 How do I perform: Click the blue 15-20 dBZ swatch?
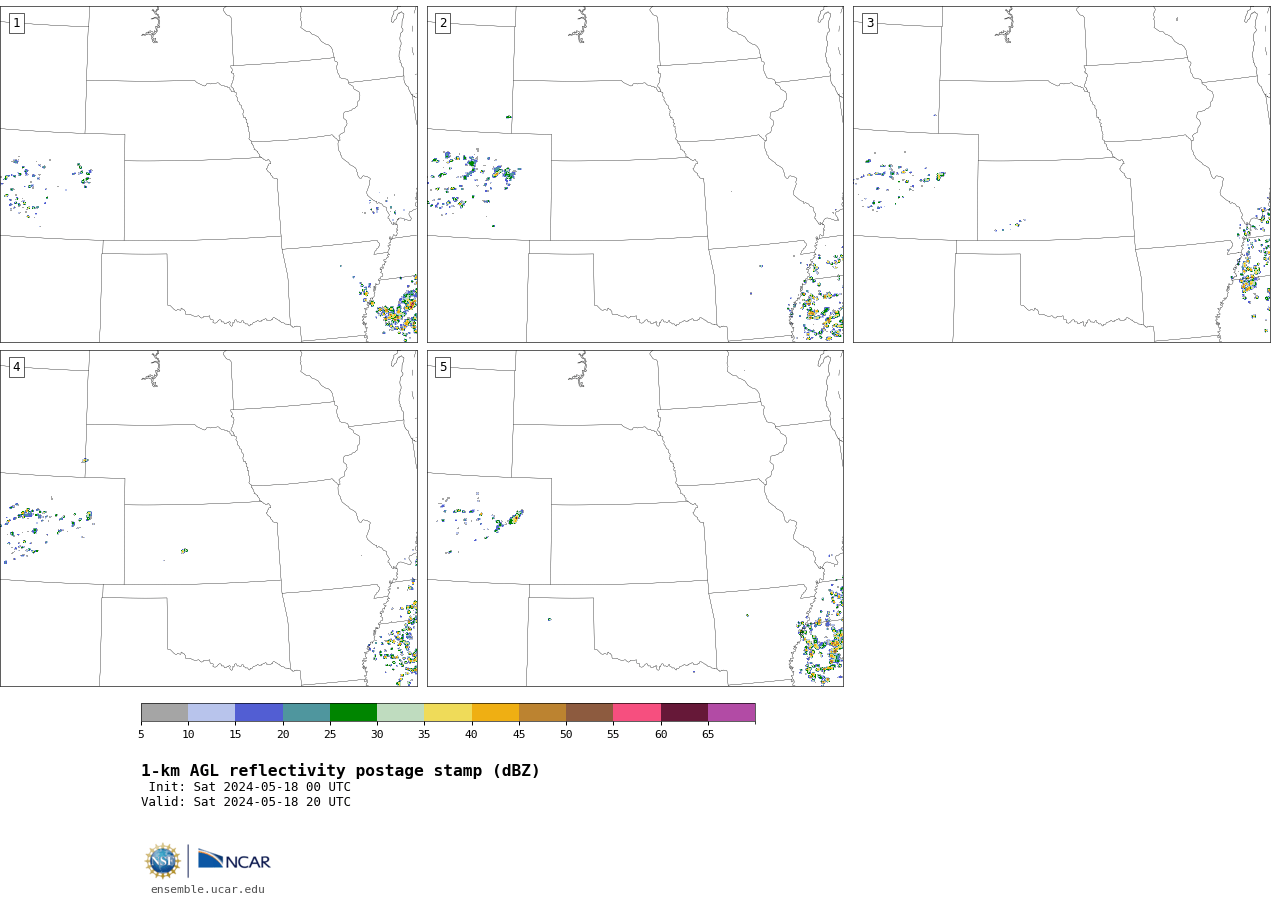tap(259, 712)
